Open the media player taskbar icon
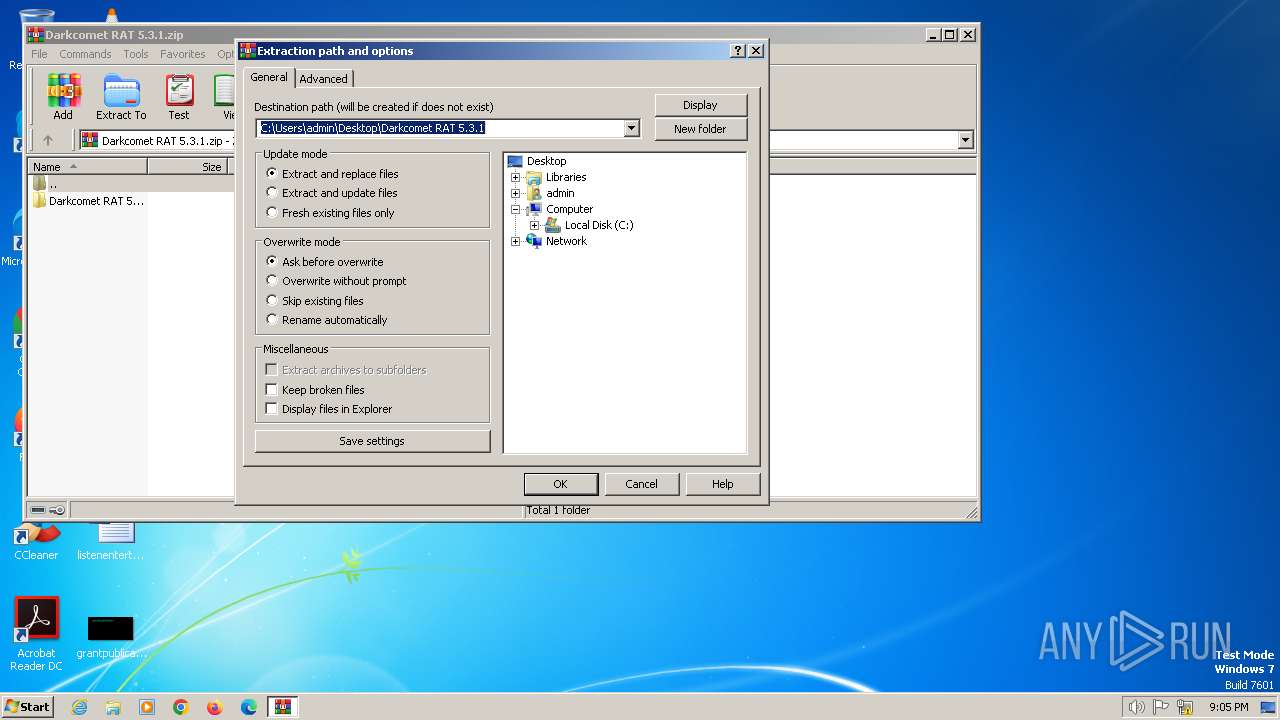 [x=147, y=707]
